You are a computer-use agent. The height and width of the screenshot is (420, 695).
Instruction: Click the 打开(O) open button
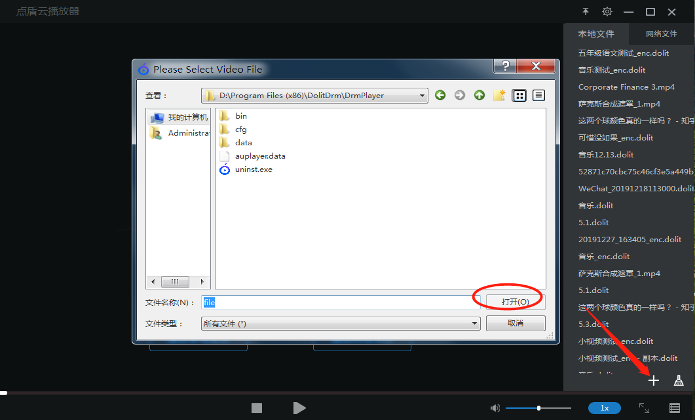(515, 301)
